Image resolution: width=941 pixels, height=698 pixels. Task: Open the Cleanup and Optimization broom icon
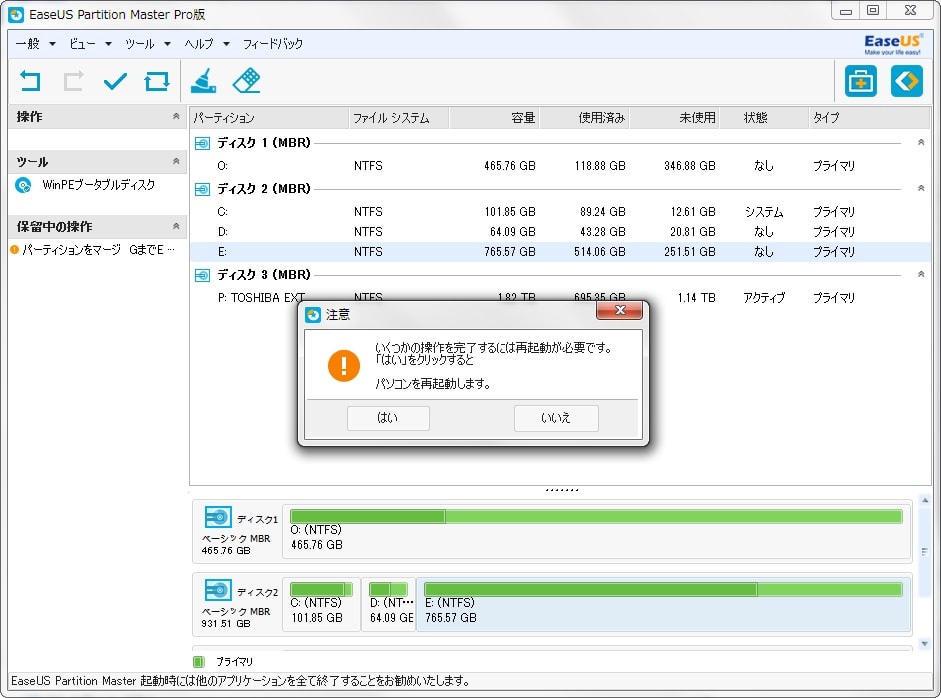pyautogui.click(x=204, y=81)
